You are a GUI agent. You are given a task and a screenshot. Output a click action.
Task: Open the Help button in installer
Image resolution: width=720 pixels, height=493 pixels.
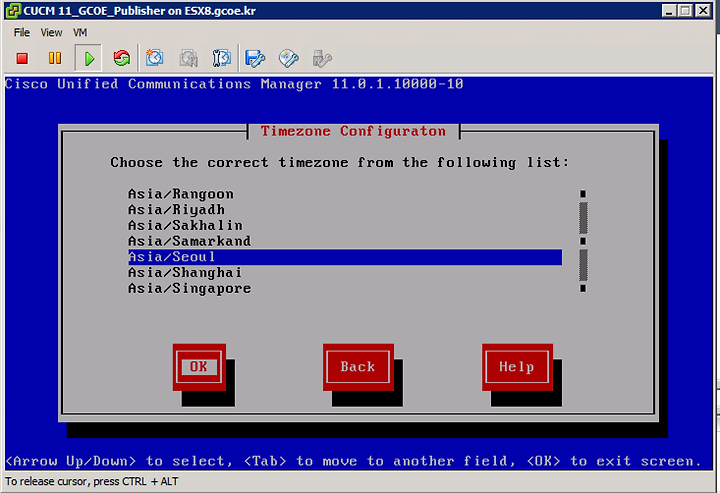[x=517, y=367]
